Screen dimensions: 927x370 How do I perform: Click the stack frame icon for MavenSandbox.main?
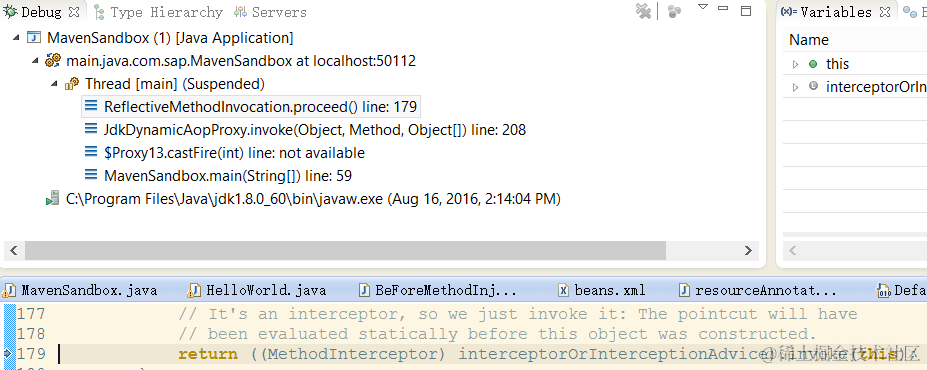point(91,175)
